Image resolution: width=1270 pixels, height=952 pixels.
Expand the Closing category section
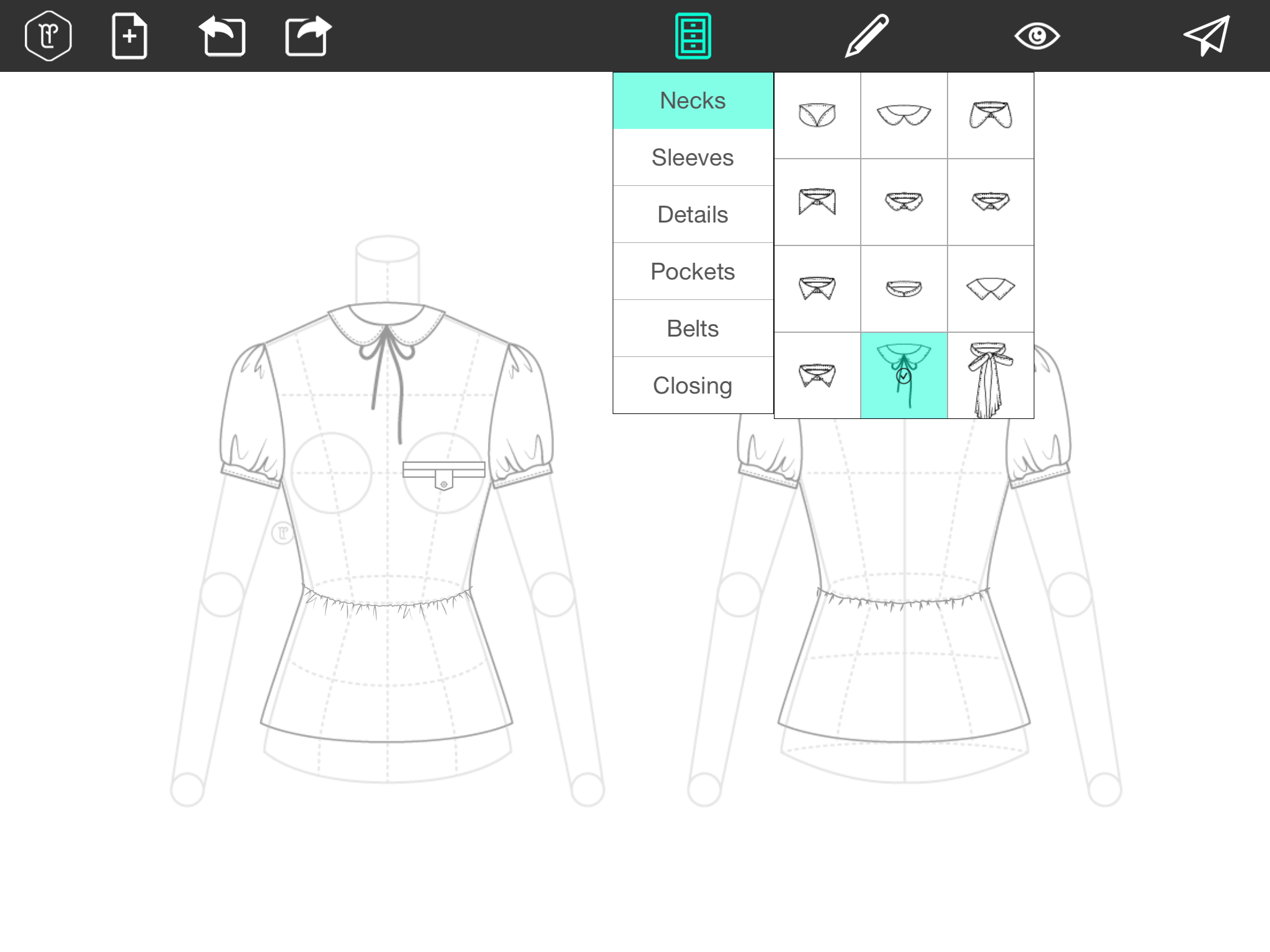coord(694,385)
